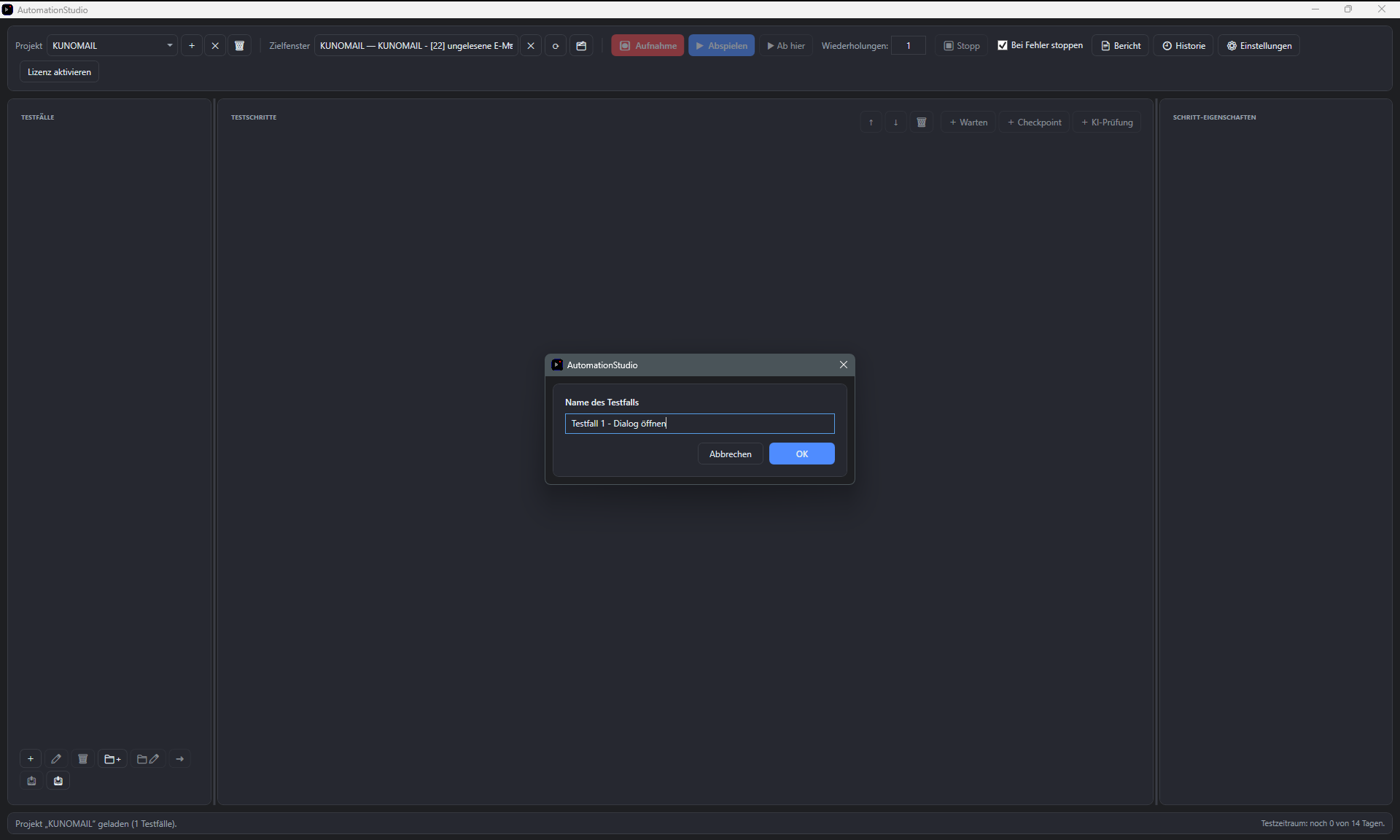The image size is (1400, 840).
Task: Open the Projekt KUNOMAIL dropdown
Action: [112, 45]
